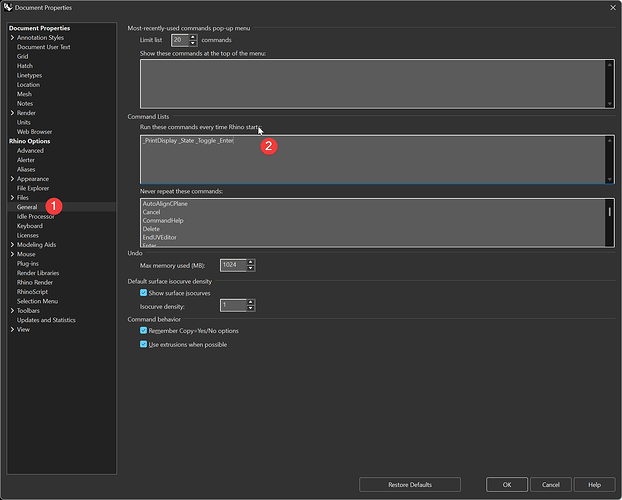Viewport: 622px width, 500px height.
Task: Select Grid in the tree
Action: [x=22, y=56]
